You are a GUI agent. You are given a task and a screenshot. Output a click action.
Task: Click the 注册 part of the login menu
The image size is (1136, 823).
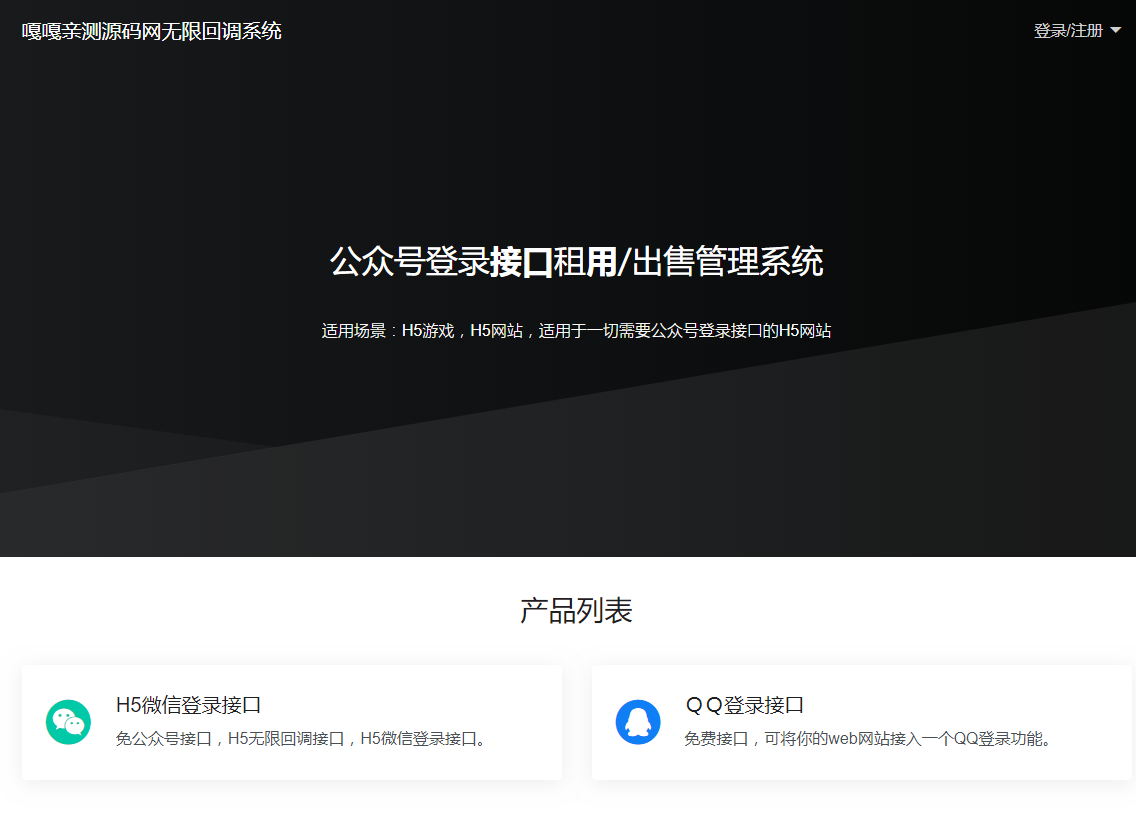(x=1088, y=31)
